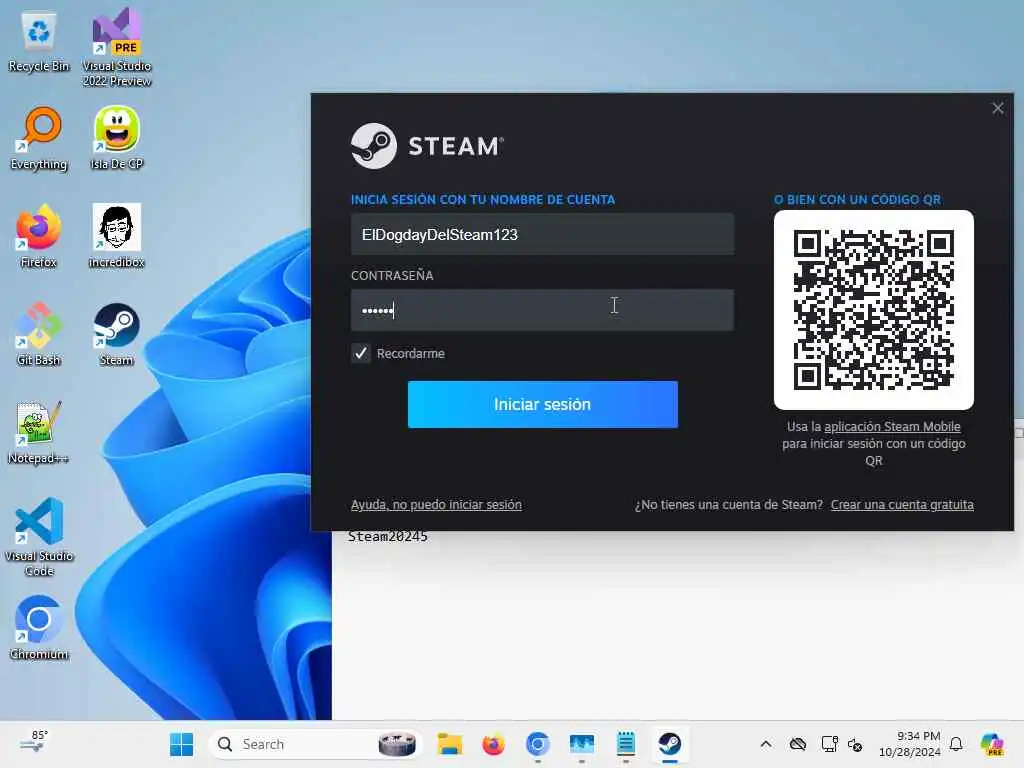
Task: Select the Everything search desktop icon
Action: (x=39, y=138)
